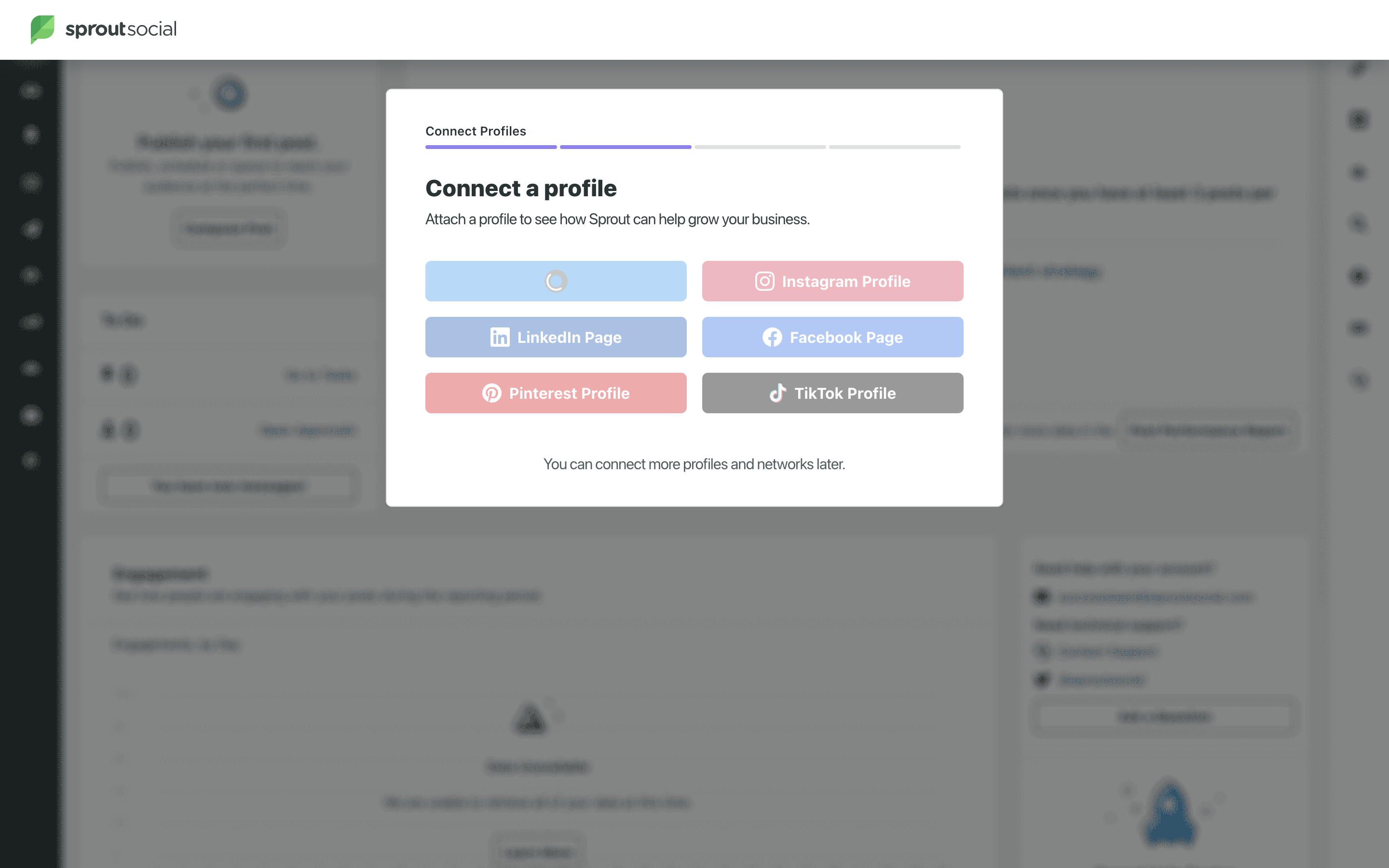Select the Connect Profiles tab
Screen dimensions: 1389x868
[x=475, y=131]
